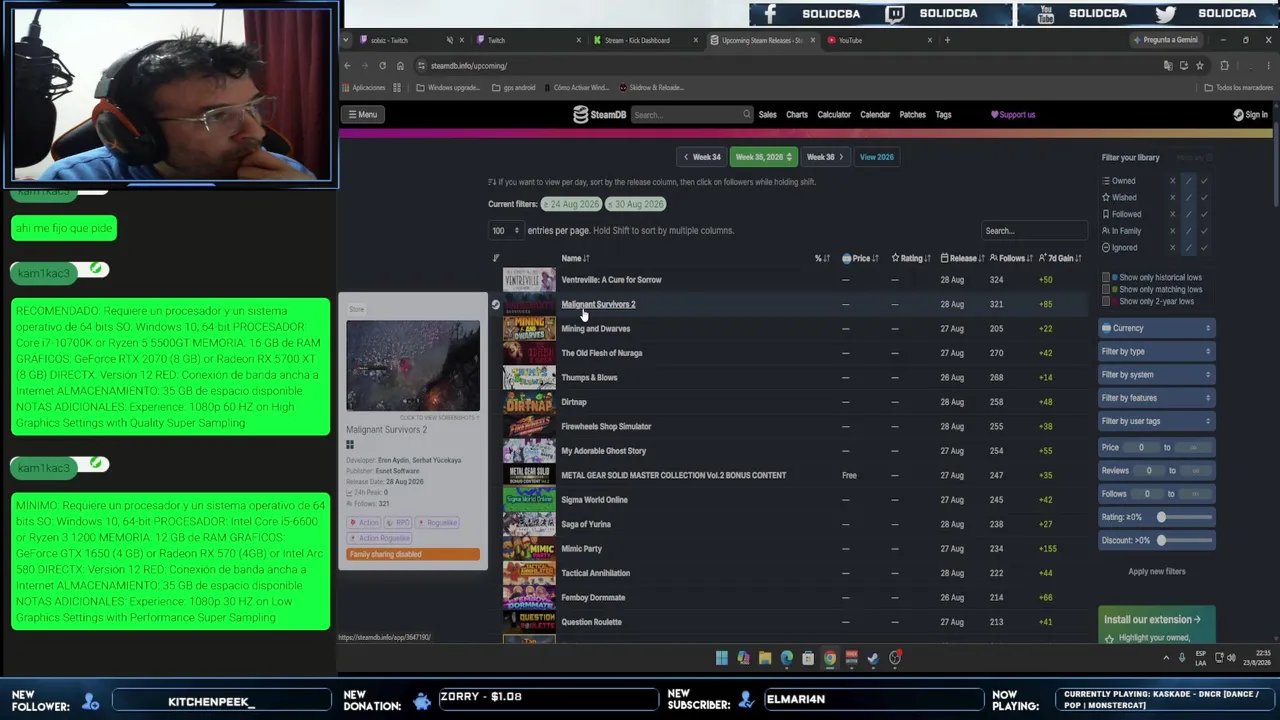Close the YouTube tab
The image size is (1280, 720).
930,40
